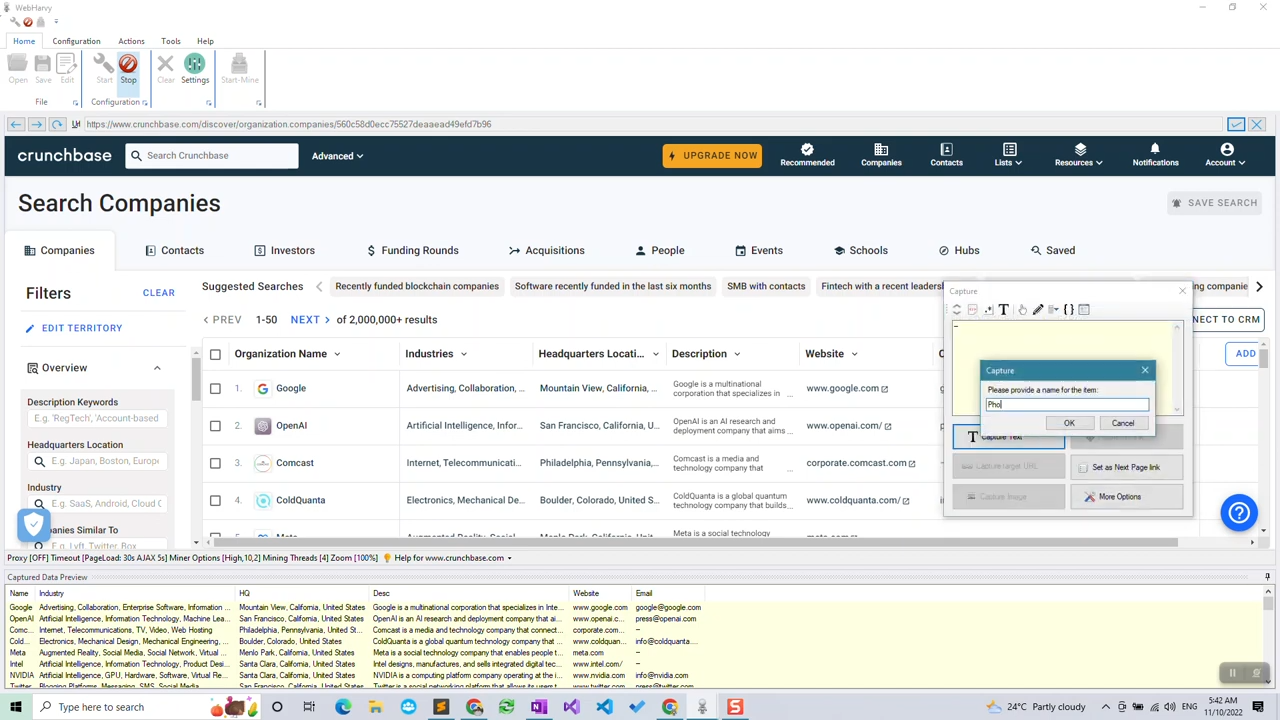Collapse the Overview filter section
Image resolution: width=1280 pixels, height=720 pixels.
coord(157,368)
